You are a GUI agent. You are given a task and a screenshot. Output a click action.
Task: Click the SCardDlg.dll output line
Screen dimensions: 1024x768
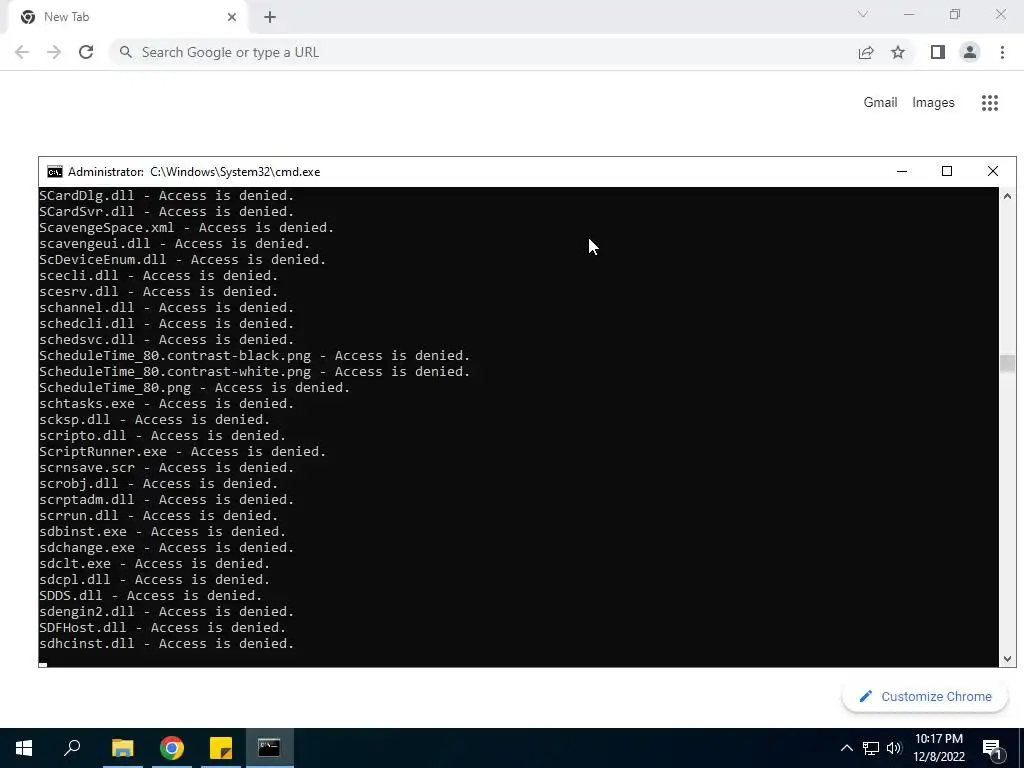click(167, 196)
